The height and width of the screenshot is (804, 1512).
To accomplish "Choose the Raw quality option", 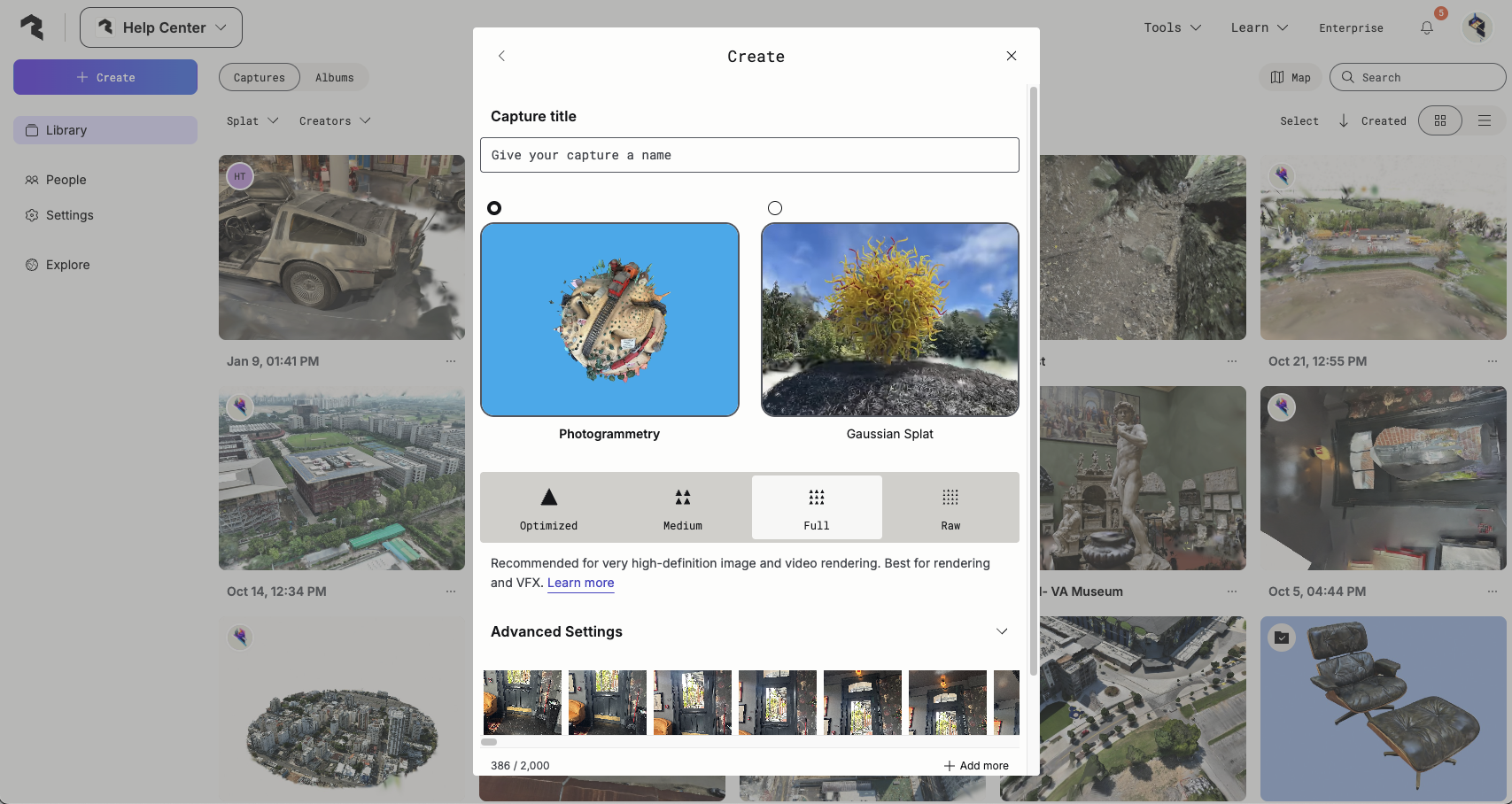I will pyautogui.click(x=950, y=507).
